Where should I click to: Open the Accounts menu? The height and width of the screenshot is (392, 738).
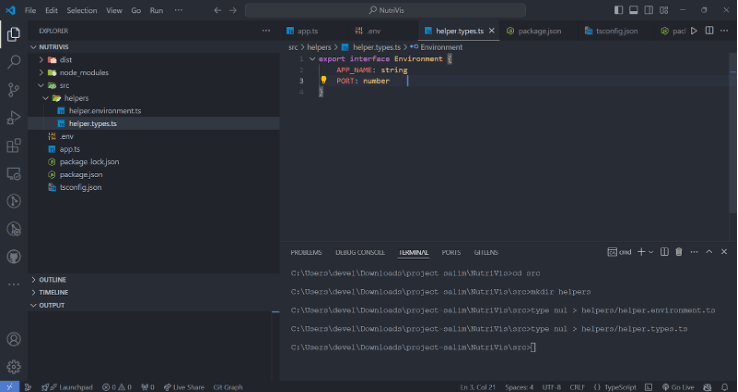[14, 339]
